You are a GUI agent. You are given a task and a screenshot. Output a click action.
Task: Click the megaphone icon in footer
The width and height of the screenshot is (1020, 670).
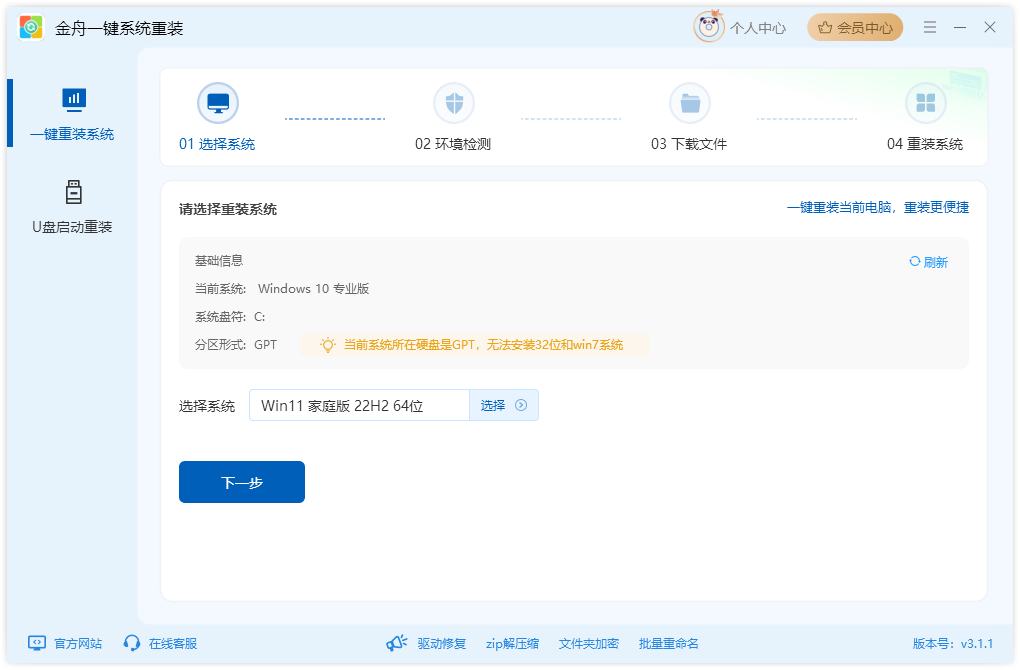396,643
